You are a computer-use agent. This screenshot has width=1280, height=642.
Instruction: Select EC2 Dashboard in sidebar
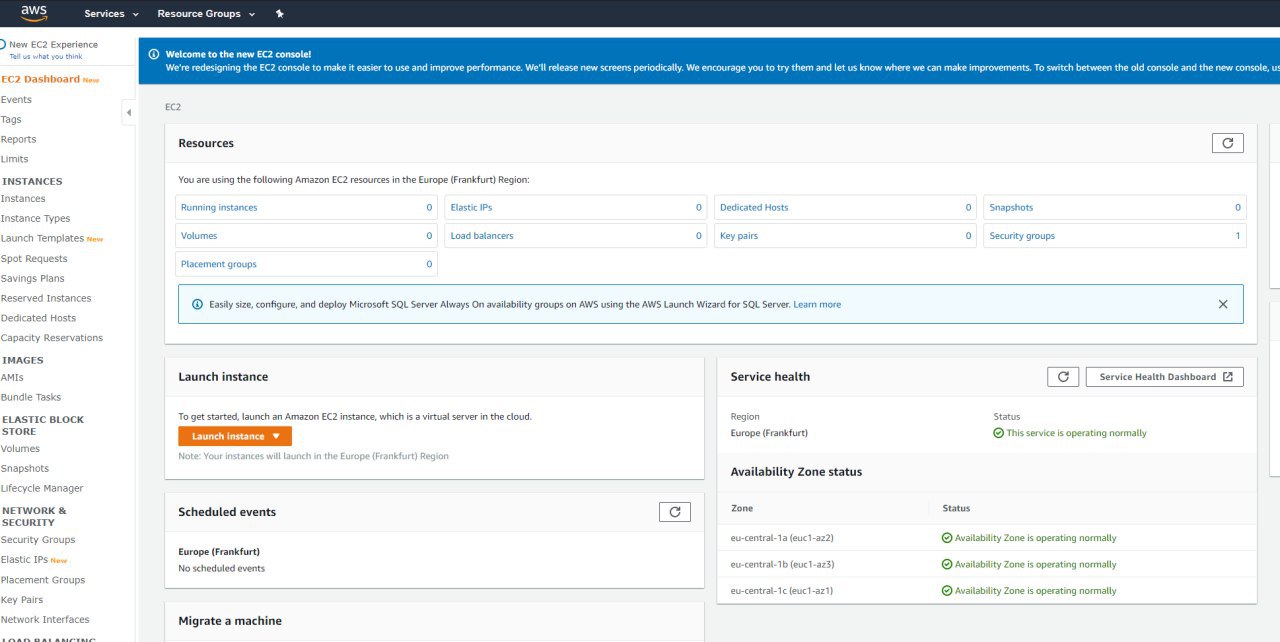click(40, 79)
